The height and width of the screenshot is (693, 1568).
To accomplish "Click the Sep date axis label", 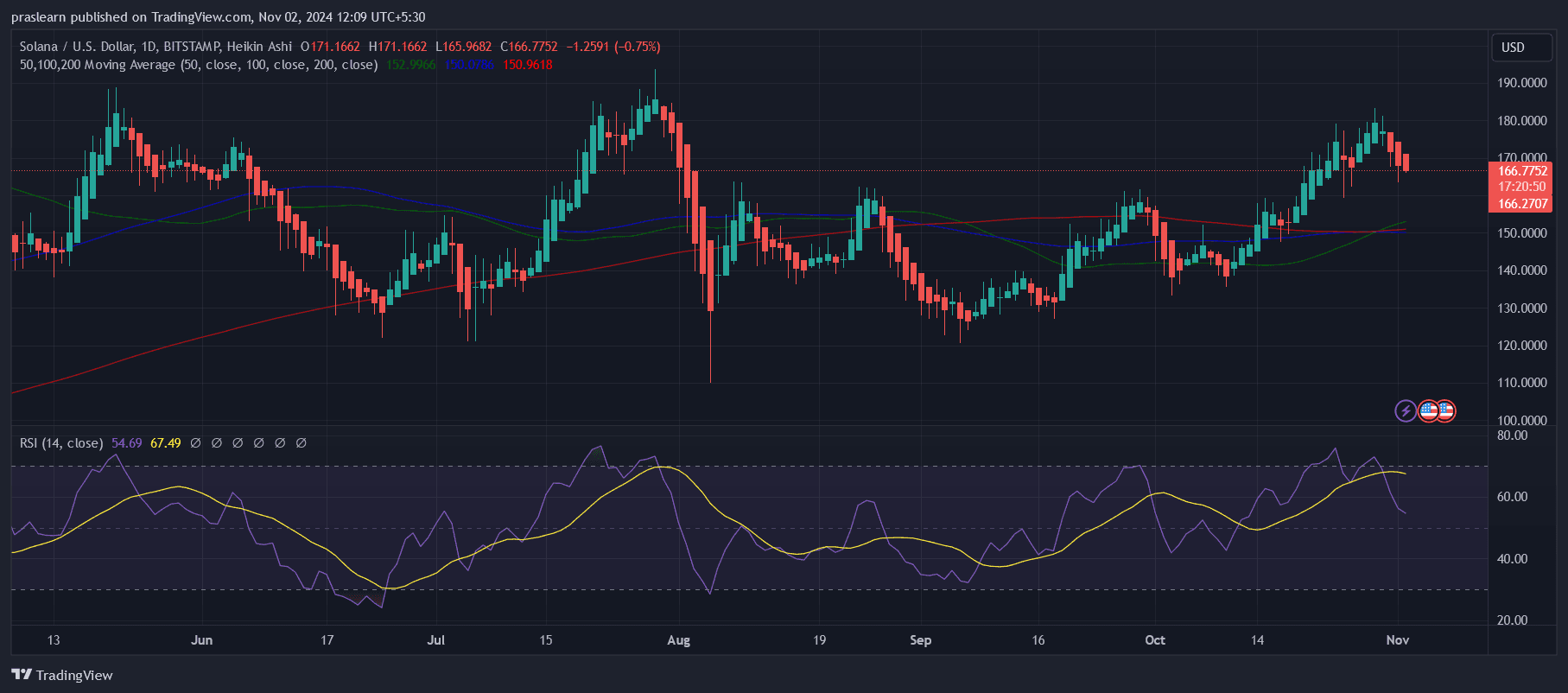I will click(921, 640).
